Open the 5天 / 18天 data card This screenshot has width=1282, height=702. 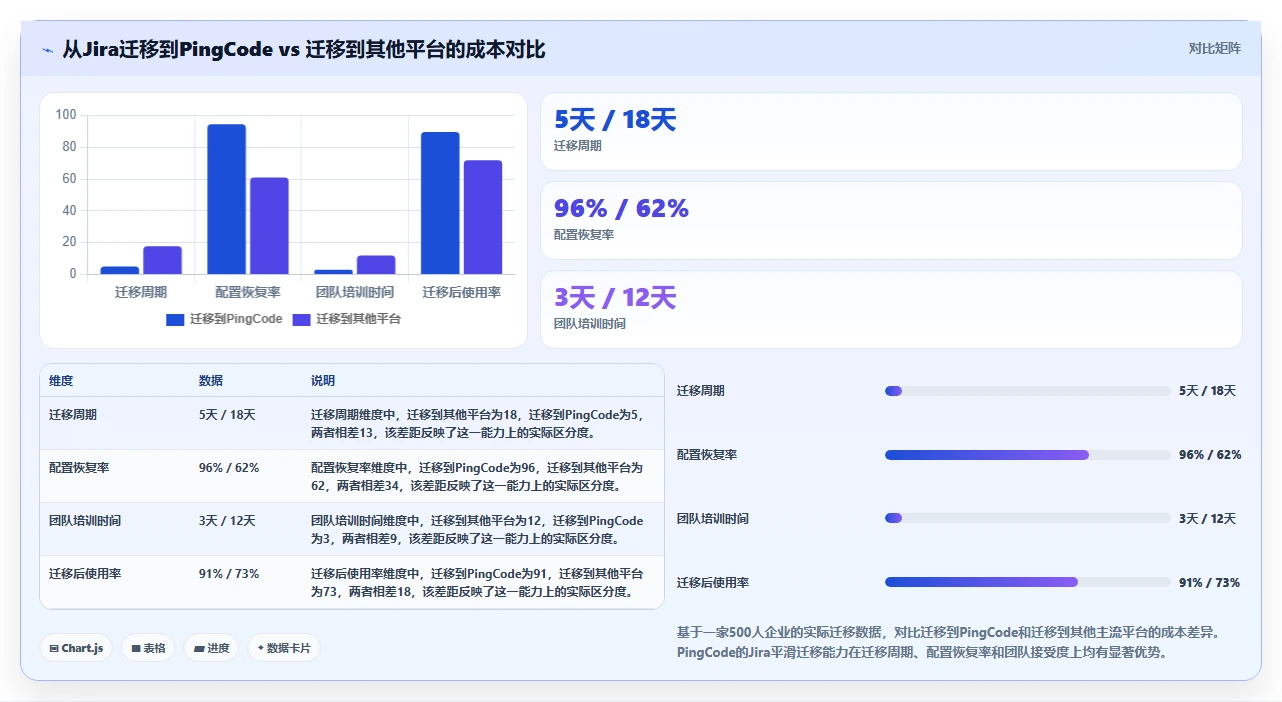pyautogui.click(x=891, y=132)
